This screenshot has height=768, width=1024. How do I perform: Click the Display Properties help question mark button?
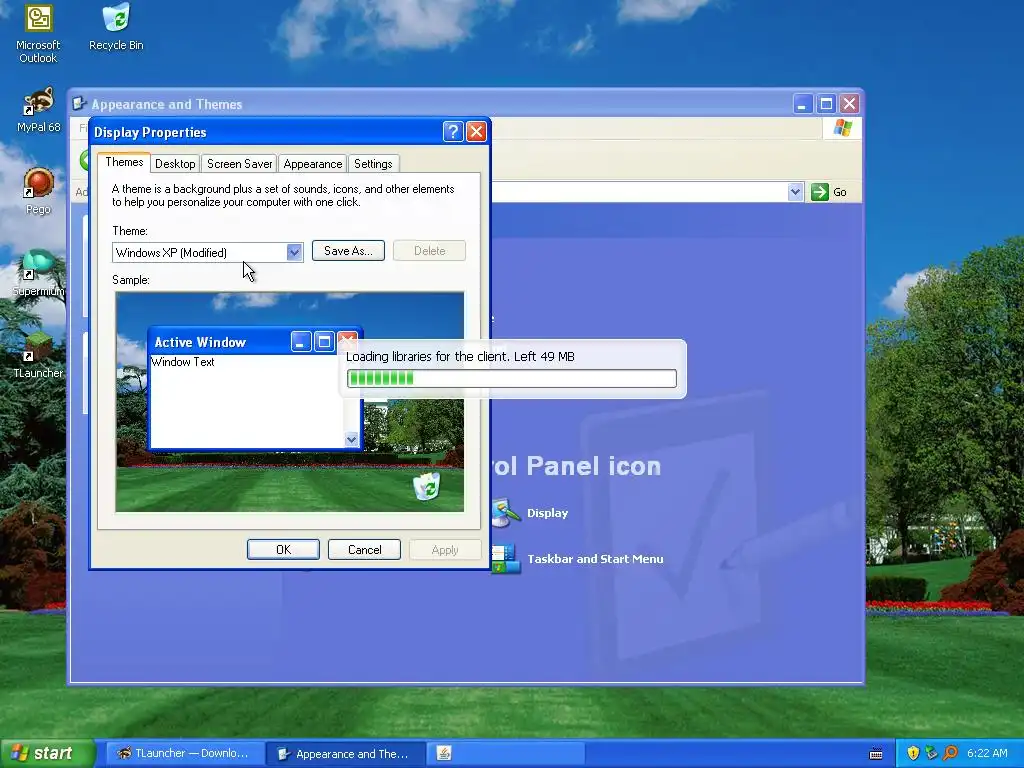453,132
